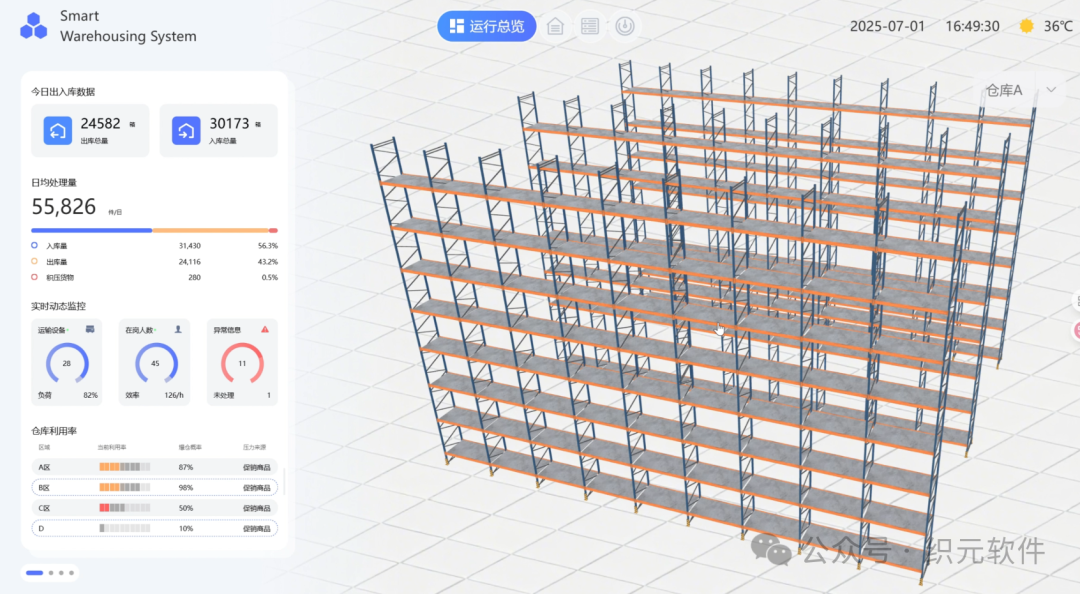Viewport: 1080px width, 594px height.
Task: Click the orange segment of daily processing bar
Action: 210,230
